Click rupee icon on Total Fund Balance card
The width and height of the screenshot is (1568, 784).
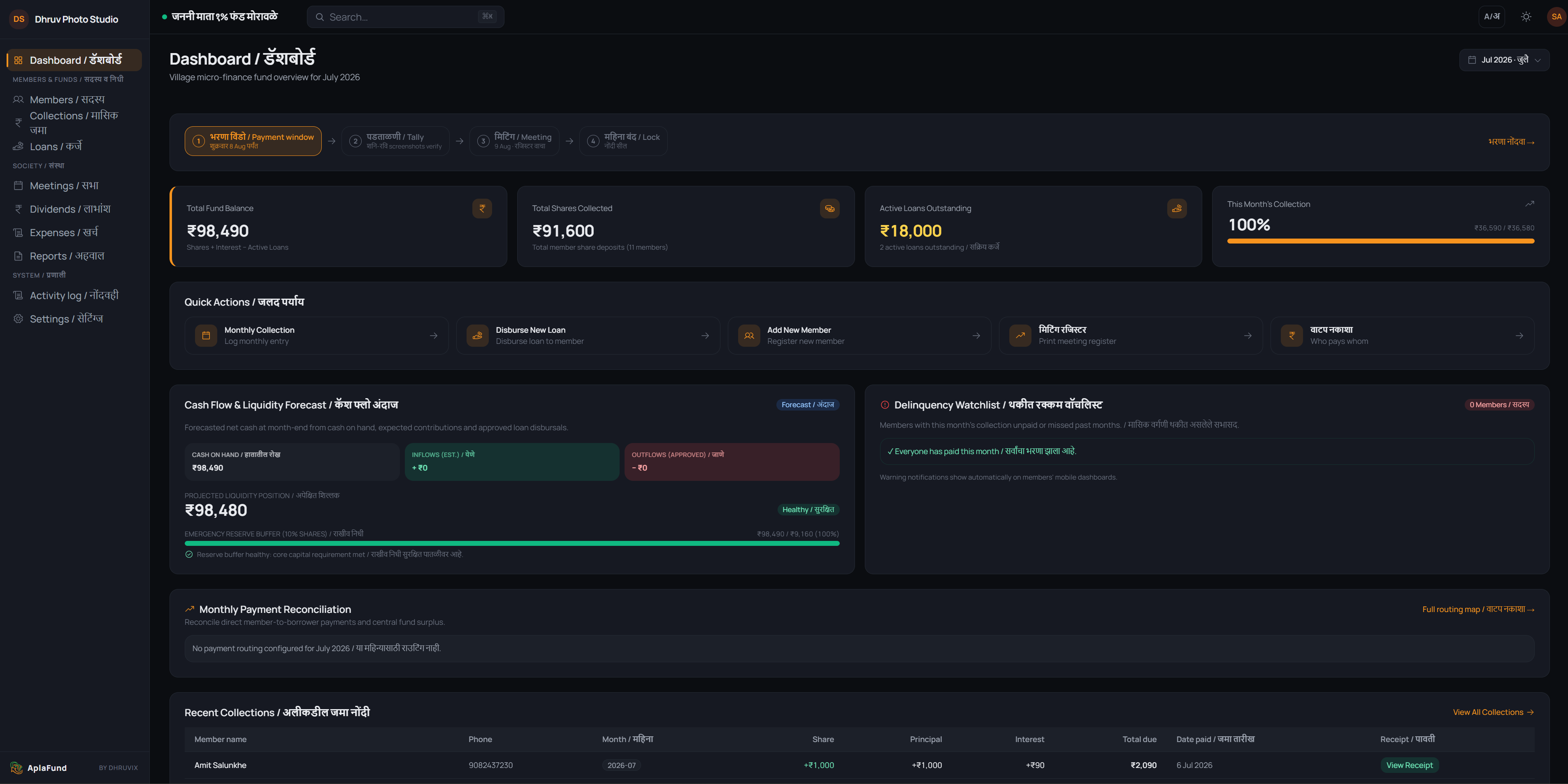(x=482, y=208)
